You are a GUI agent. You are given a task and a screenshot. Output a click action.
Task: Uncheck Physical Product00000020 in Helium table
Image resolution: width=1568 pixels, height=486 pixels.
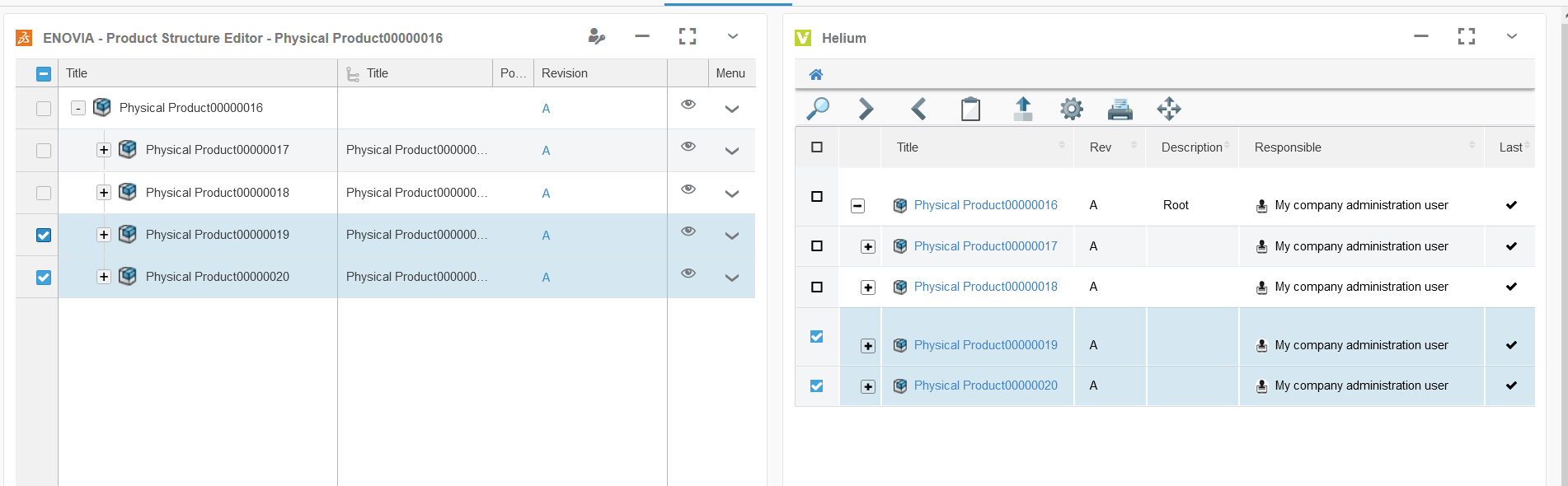817,386
